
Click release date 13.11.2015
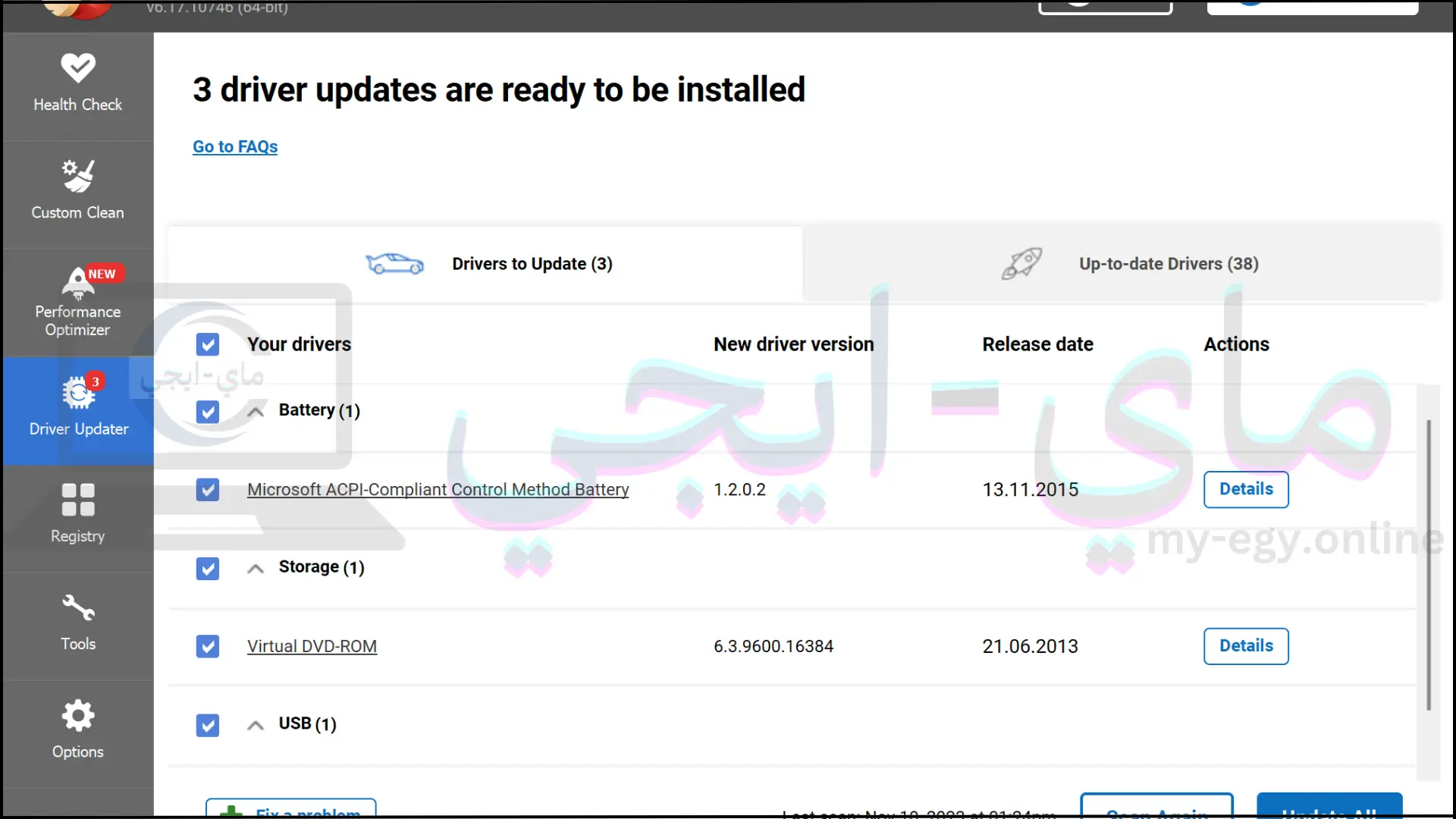1030,489
